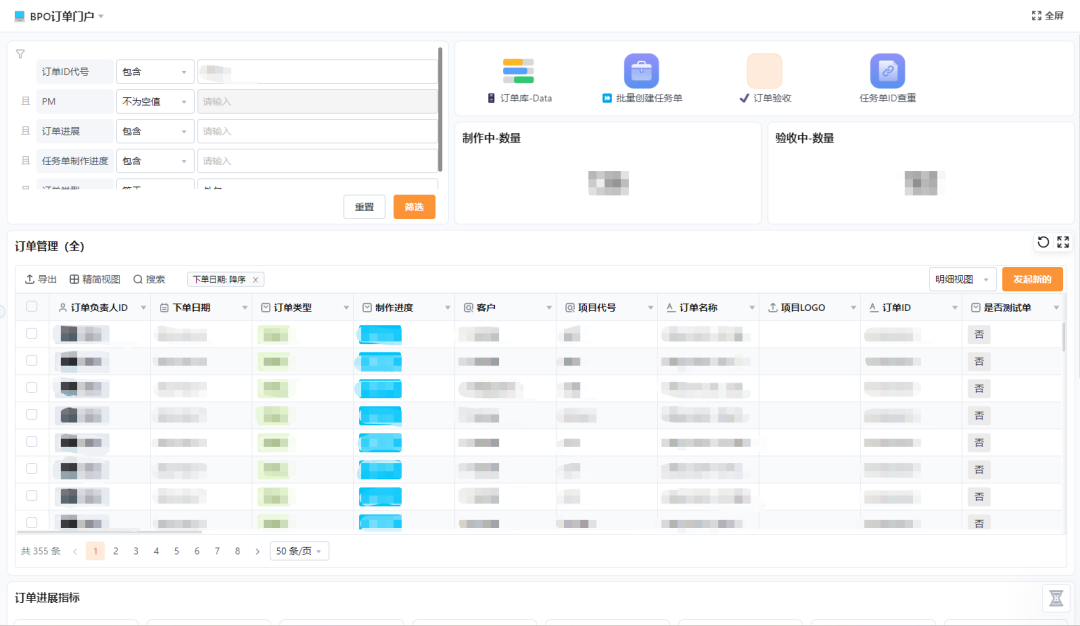Image resolution: width=1080 pixels, height=626 pixels.
Task: Click the 导出 export icon
Action: pos(30,280)
